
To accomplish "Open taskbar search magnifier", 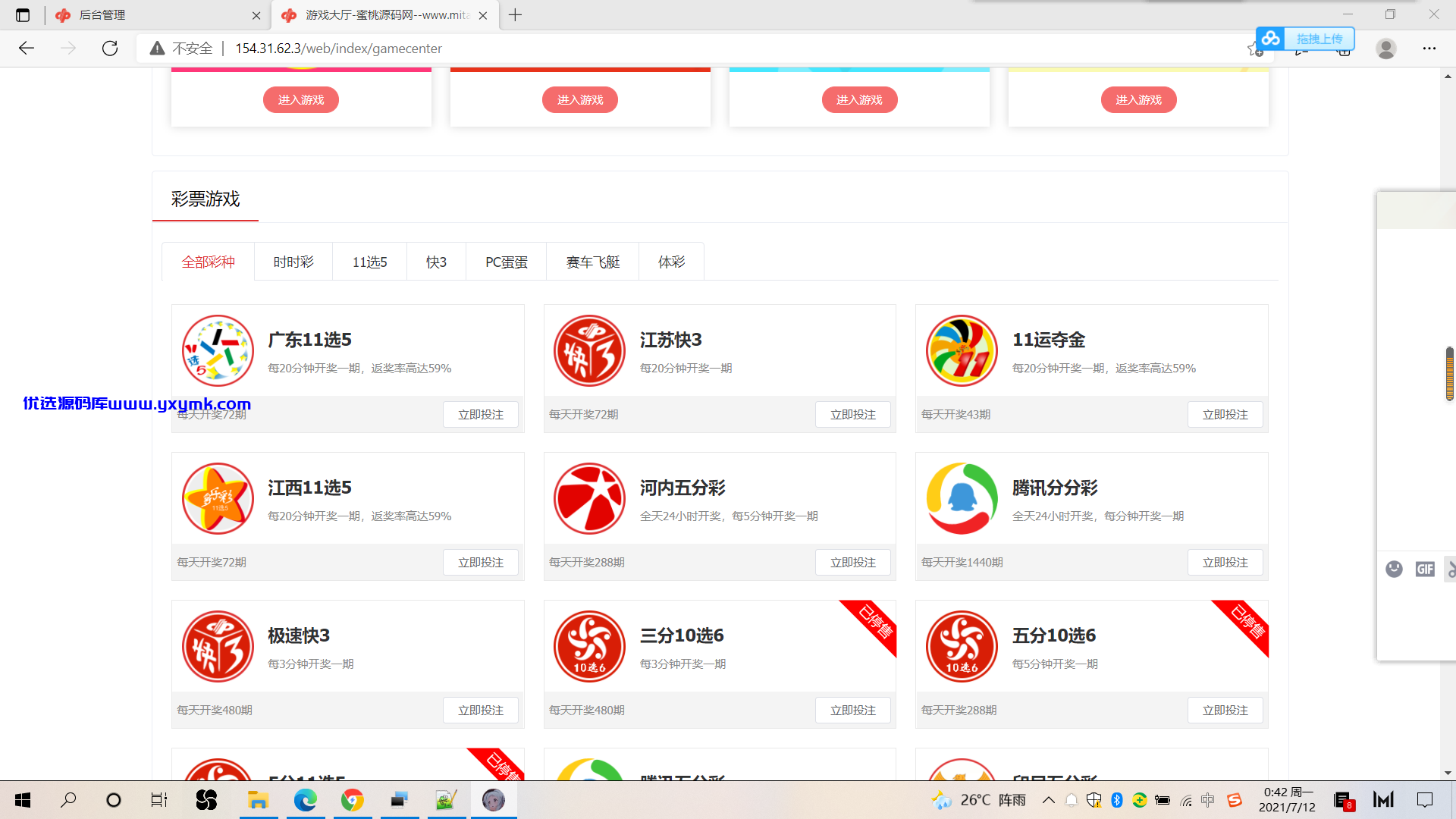I will pos(69,800).
